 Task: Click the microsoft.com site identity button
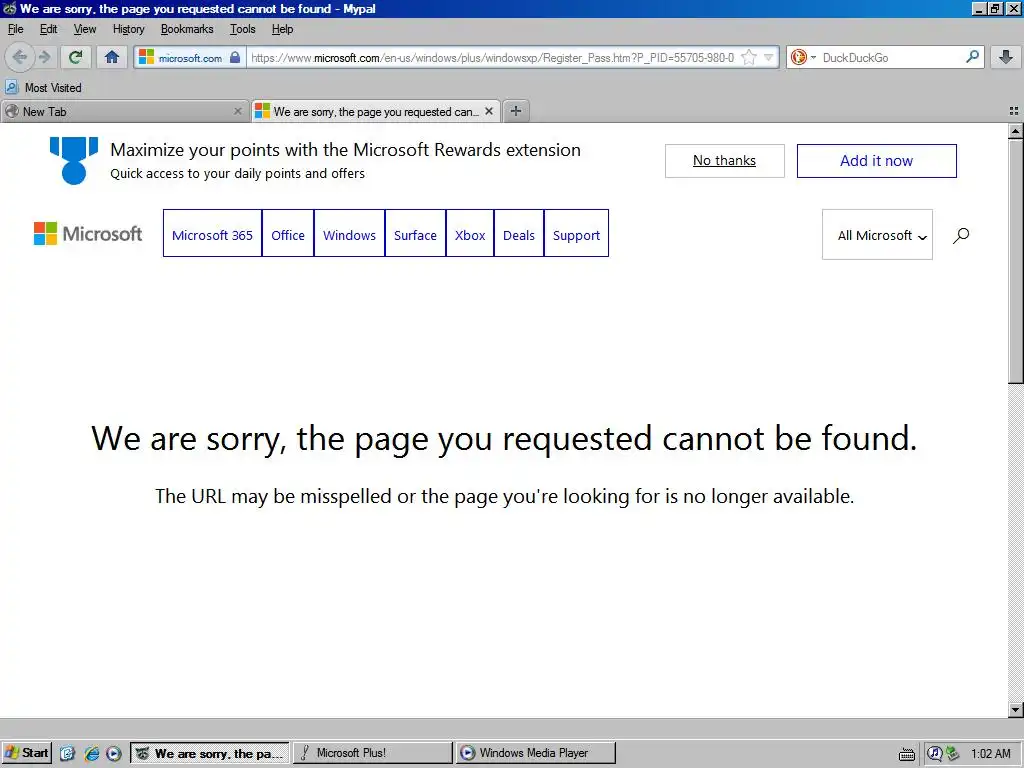[x=190, y=57]
